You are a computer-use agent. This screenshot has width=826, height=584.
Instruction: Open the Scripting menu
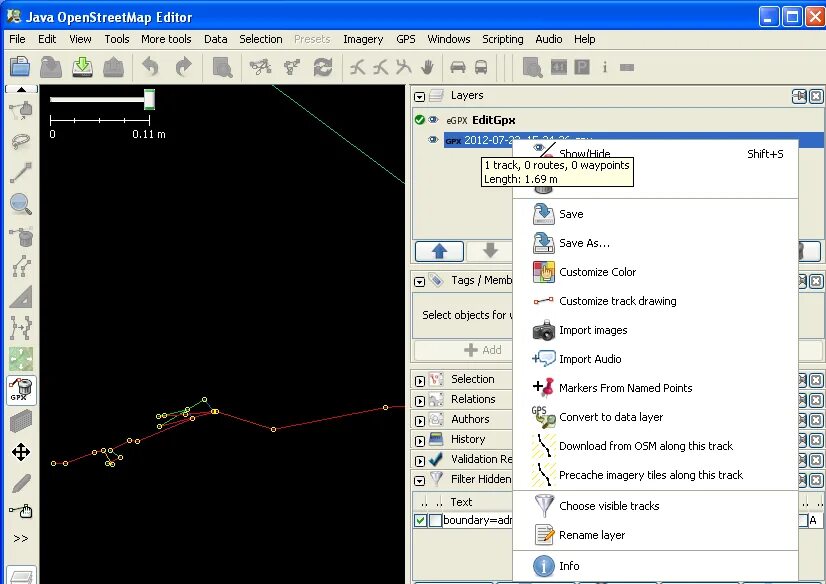click(503, 39)
